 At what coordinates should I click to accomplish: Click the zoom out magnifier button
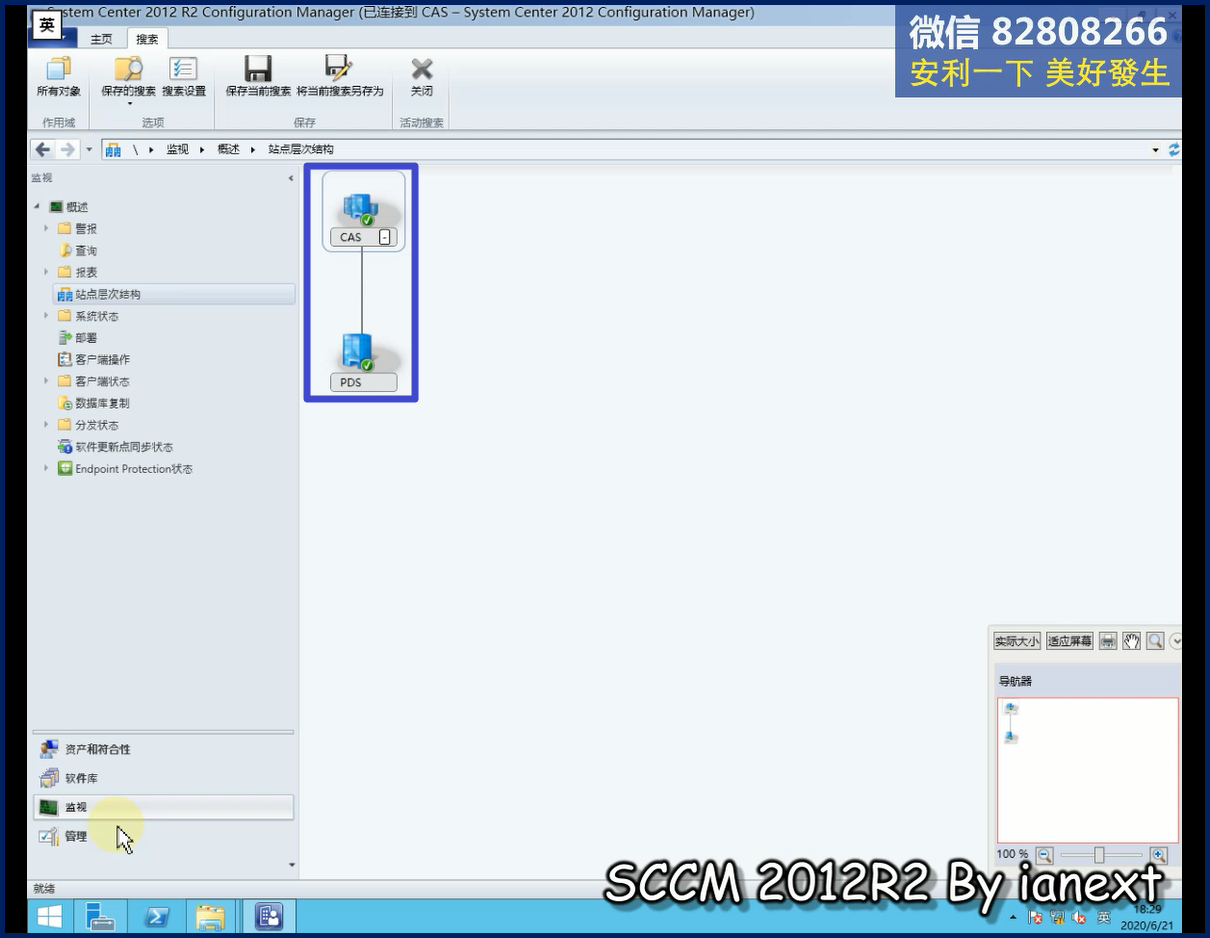[1044, 855]
